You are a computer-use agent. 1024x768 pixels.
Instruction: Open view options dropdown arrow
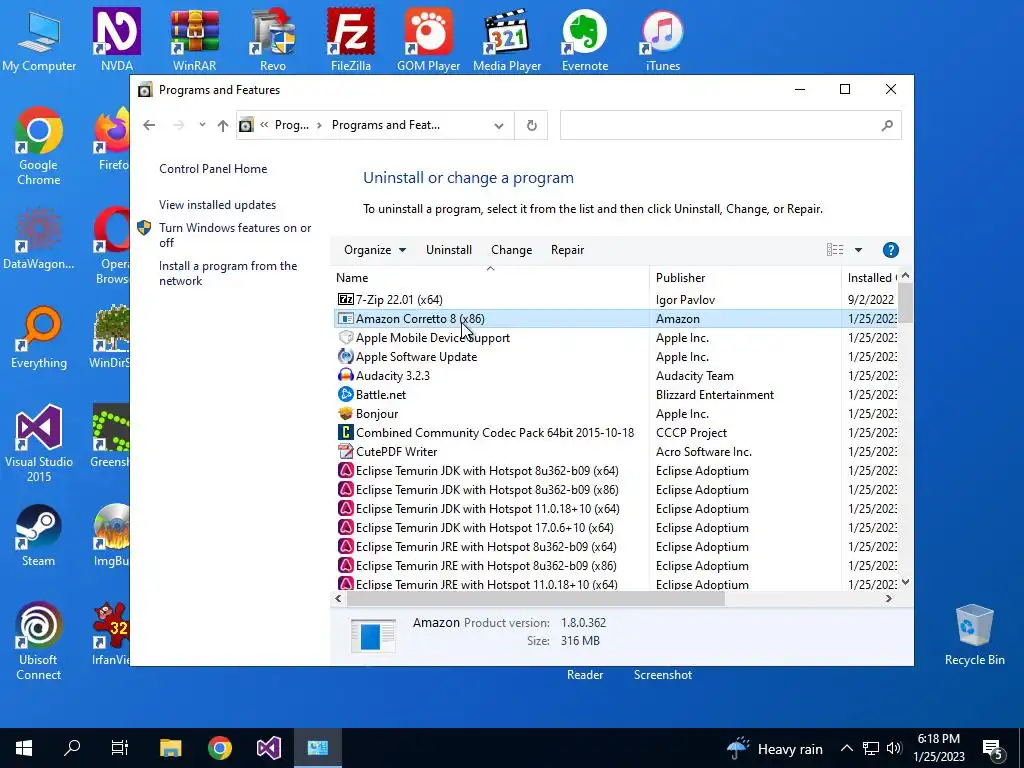click(x=858, y=250)
